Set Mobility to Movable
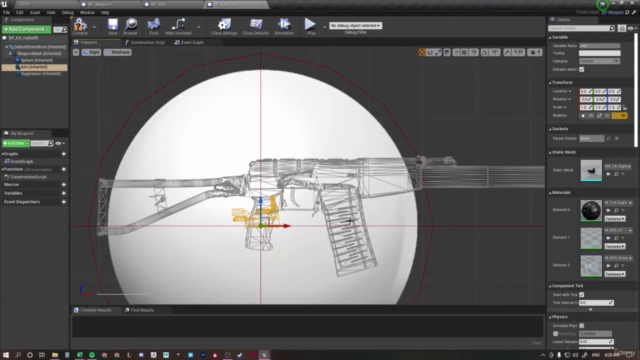640x360 pixels. [620, 116]
